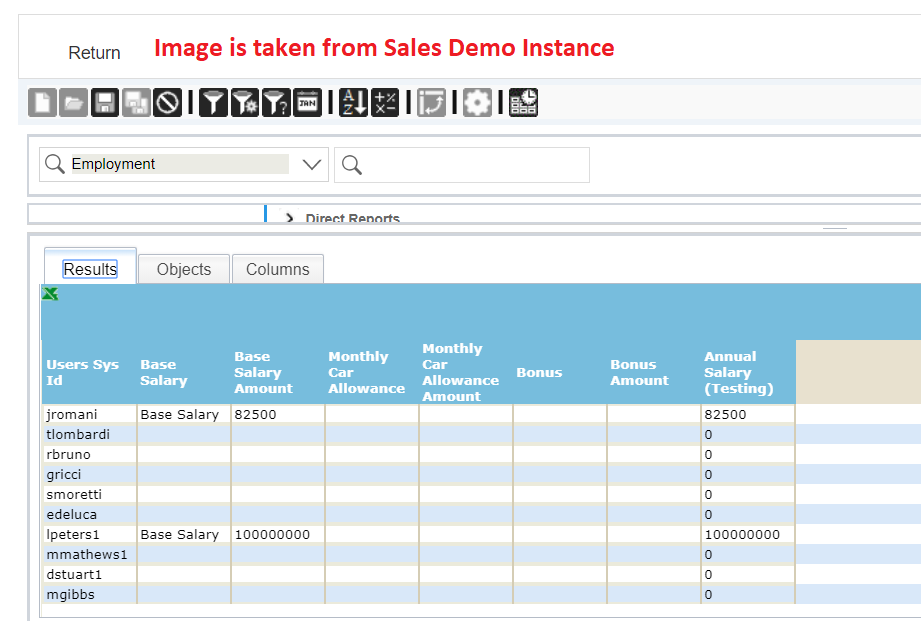The image size is (921, 621).
Task: Click the Users Sys Id column header
Action: 89,372
